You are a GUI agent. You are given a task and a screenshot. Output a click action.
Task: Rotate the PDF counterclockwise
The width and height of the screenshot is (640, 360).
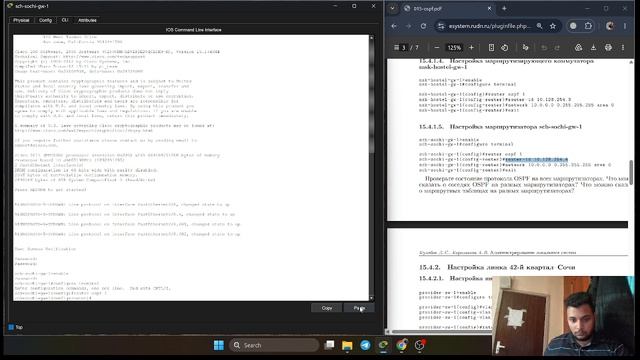(505, 48)
